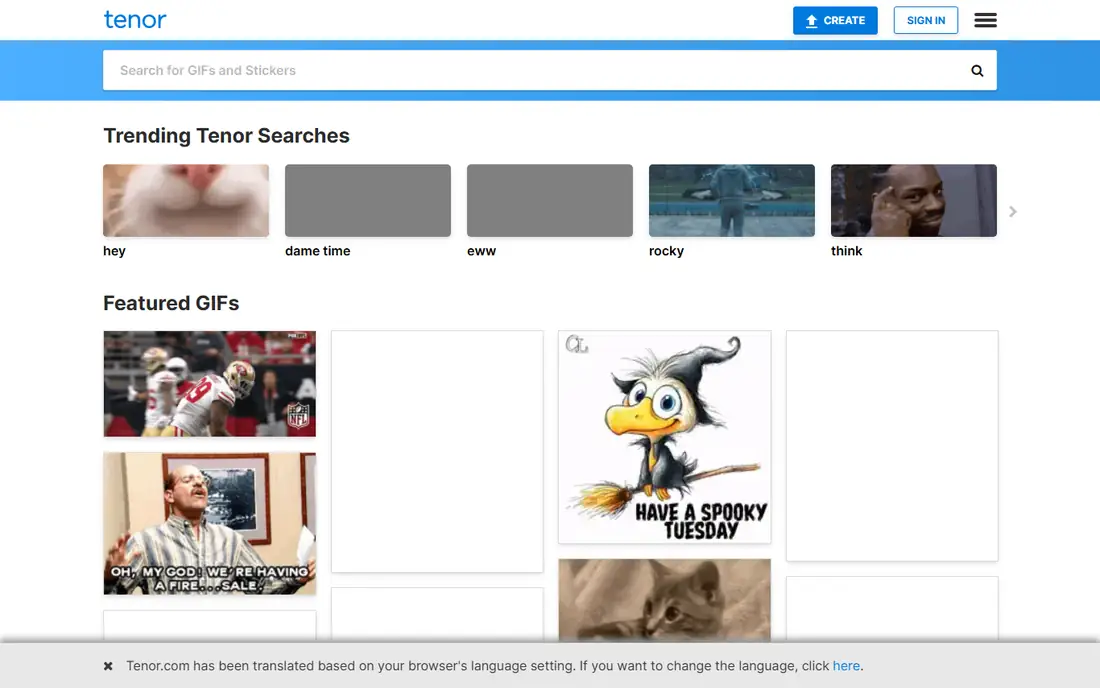Select the 'rocky' search label
Image resolution: width=1100 pixels, height=688 pixels.
pyautogui.click(x=666, y=251)
